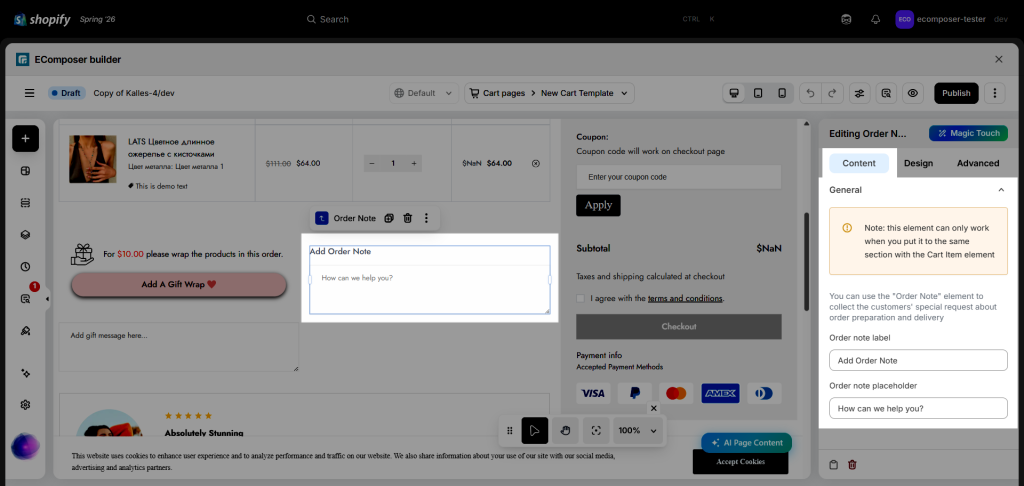Image resolution: width=1024 pixels, height=486 pixels.
Task: Open the ecomposer-tester account menu
Action: [x=952, y=19]
